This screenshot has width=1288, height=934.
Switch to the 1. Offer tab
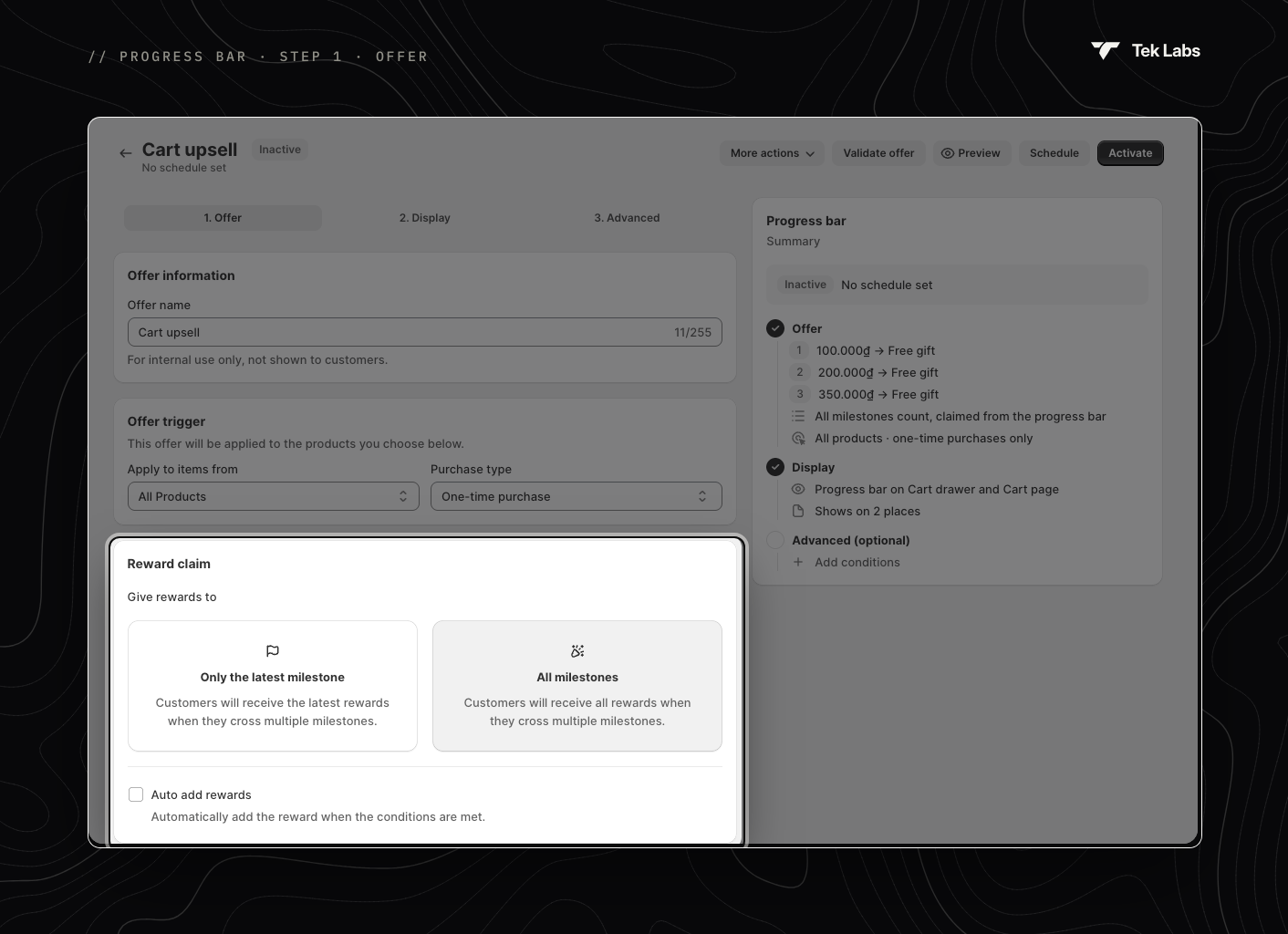coord(223,218)
